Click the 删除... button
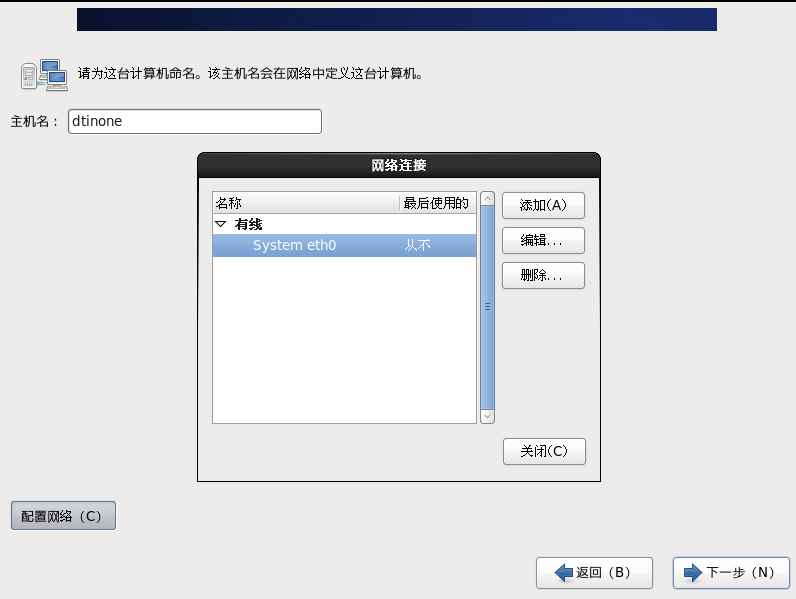 pyautogui.click(x=543, y=275)
